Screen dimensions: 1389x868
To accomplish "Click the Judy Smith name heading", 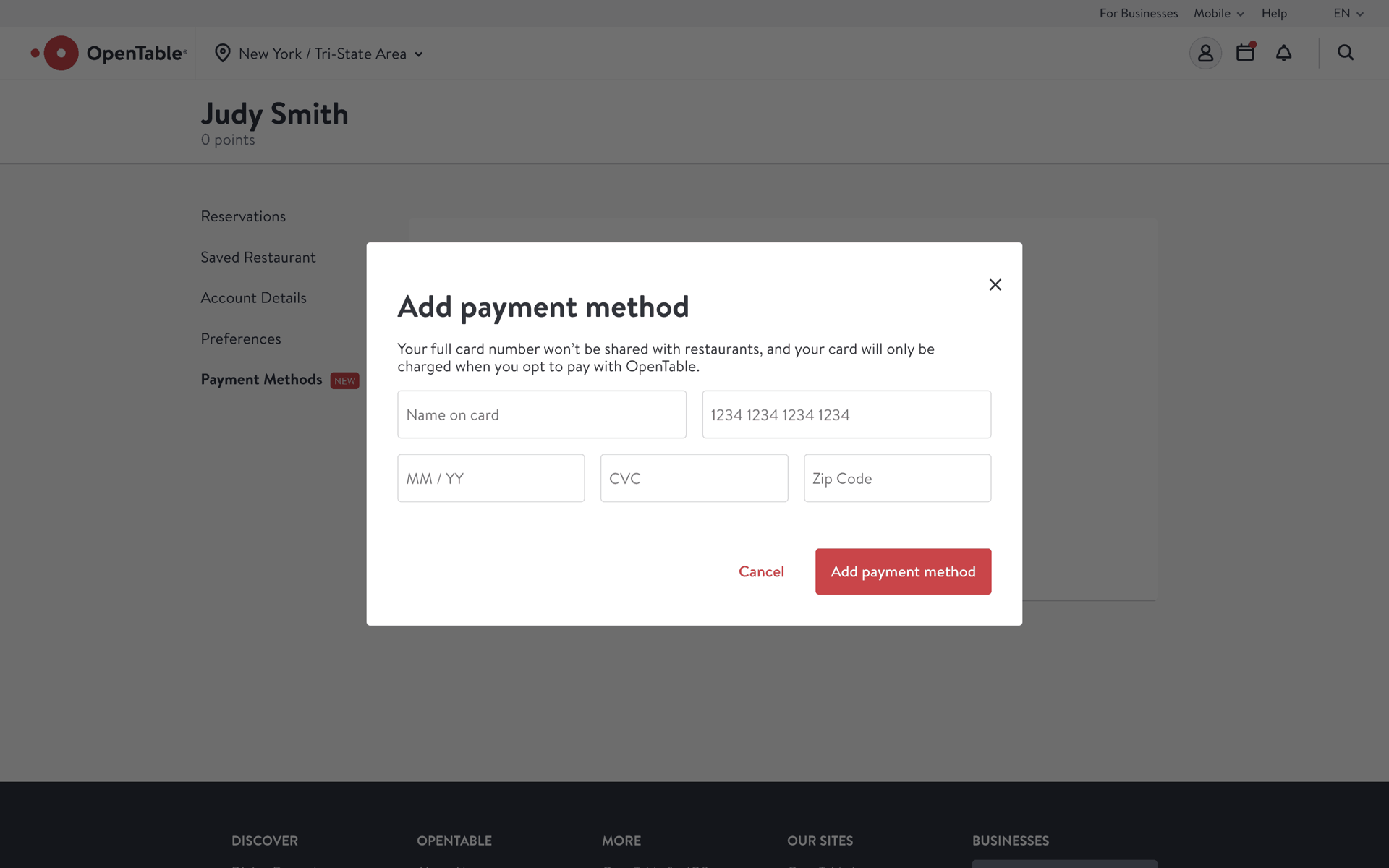I will click(x=274, y=114).
